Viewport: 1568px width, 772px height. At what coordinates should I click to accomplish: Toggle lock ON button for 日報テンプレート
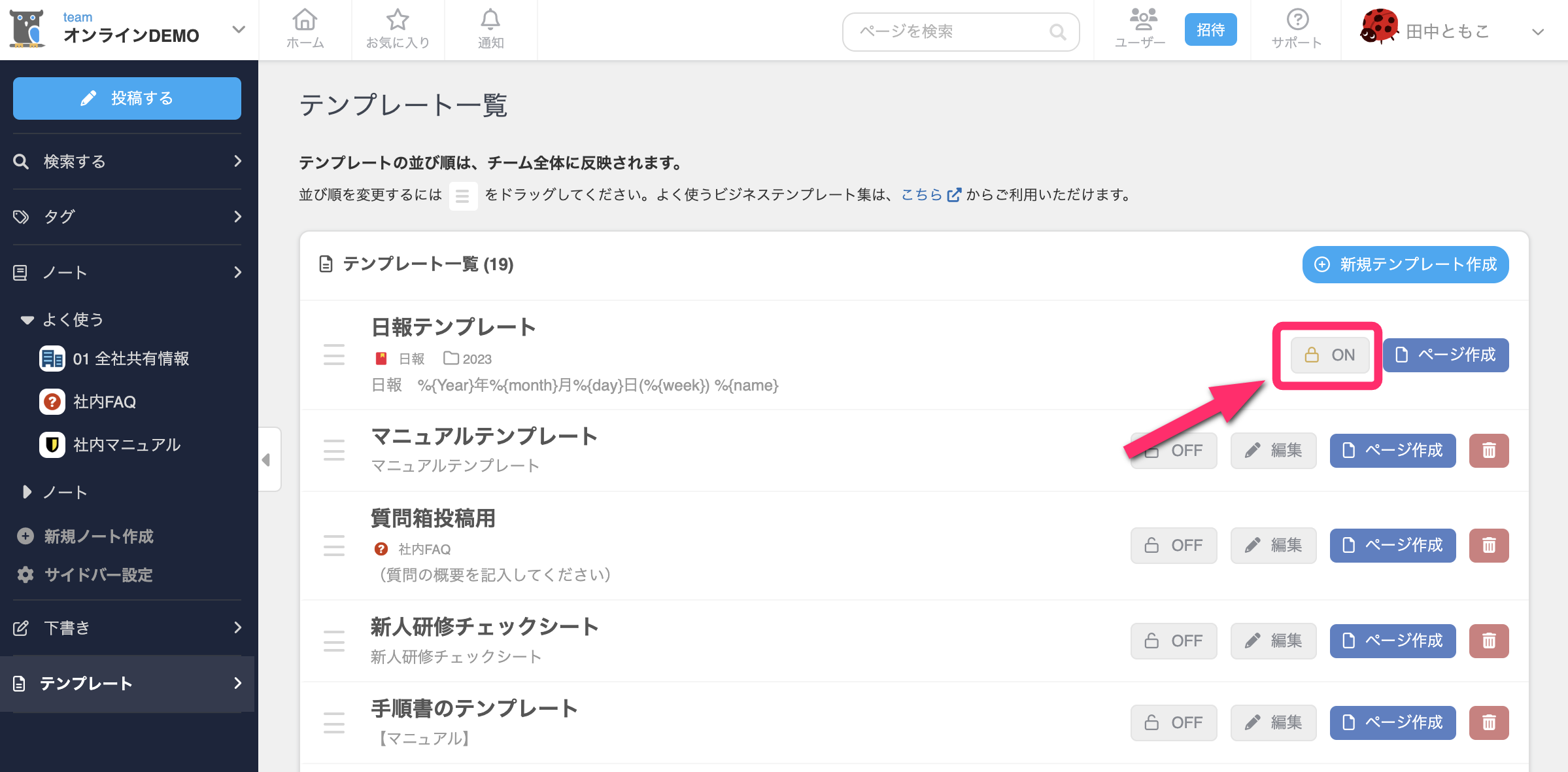(1330, 355)
